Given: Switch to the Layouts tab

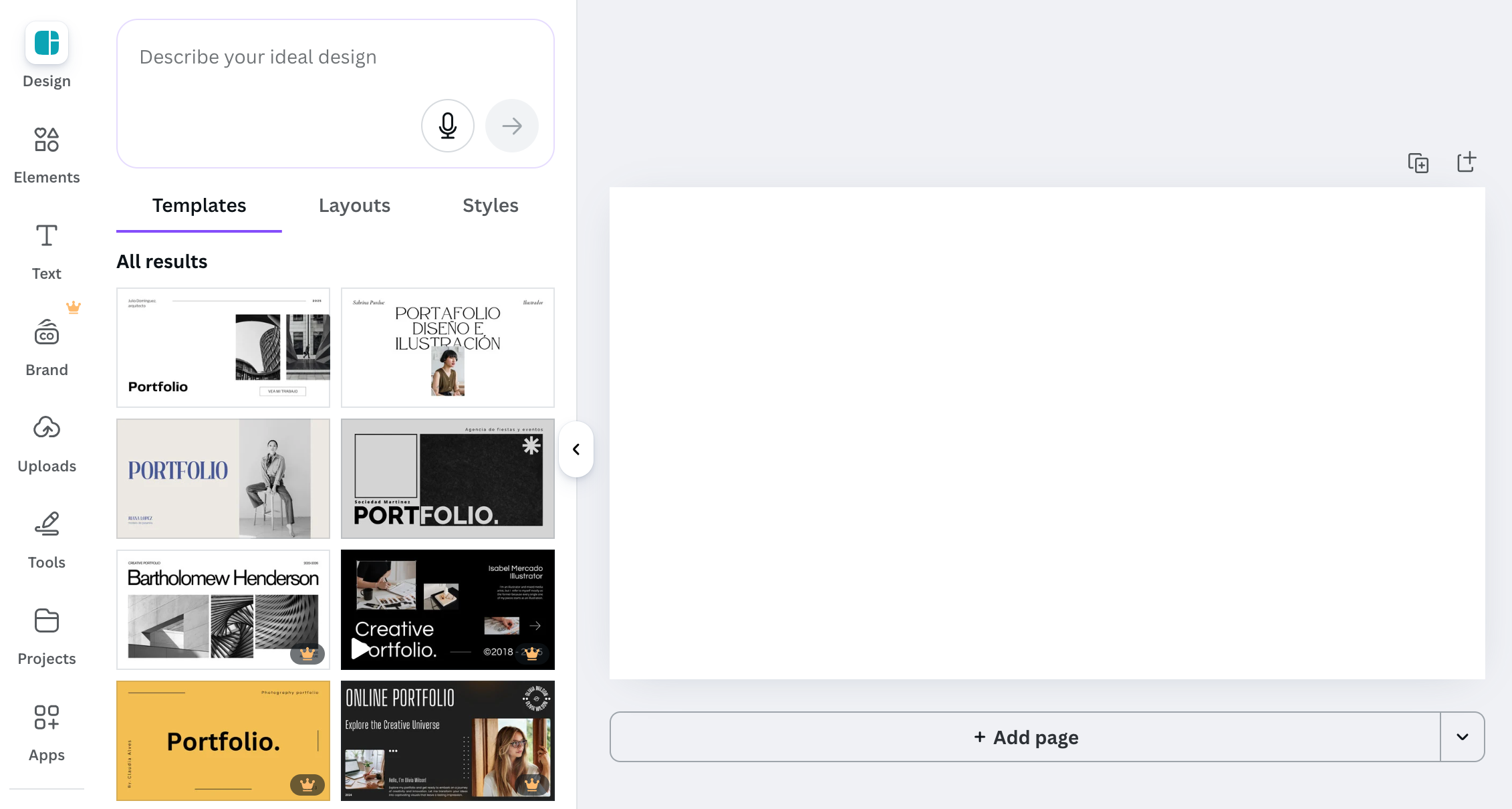Looking at the screenshot, I should [x=354, y=205].
